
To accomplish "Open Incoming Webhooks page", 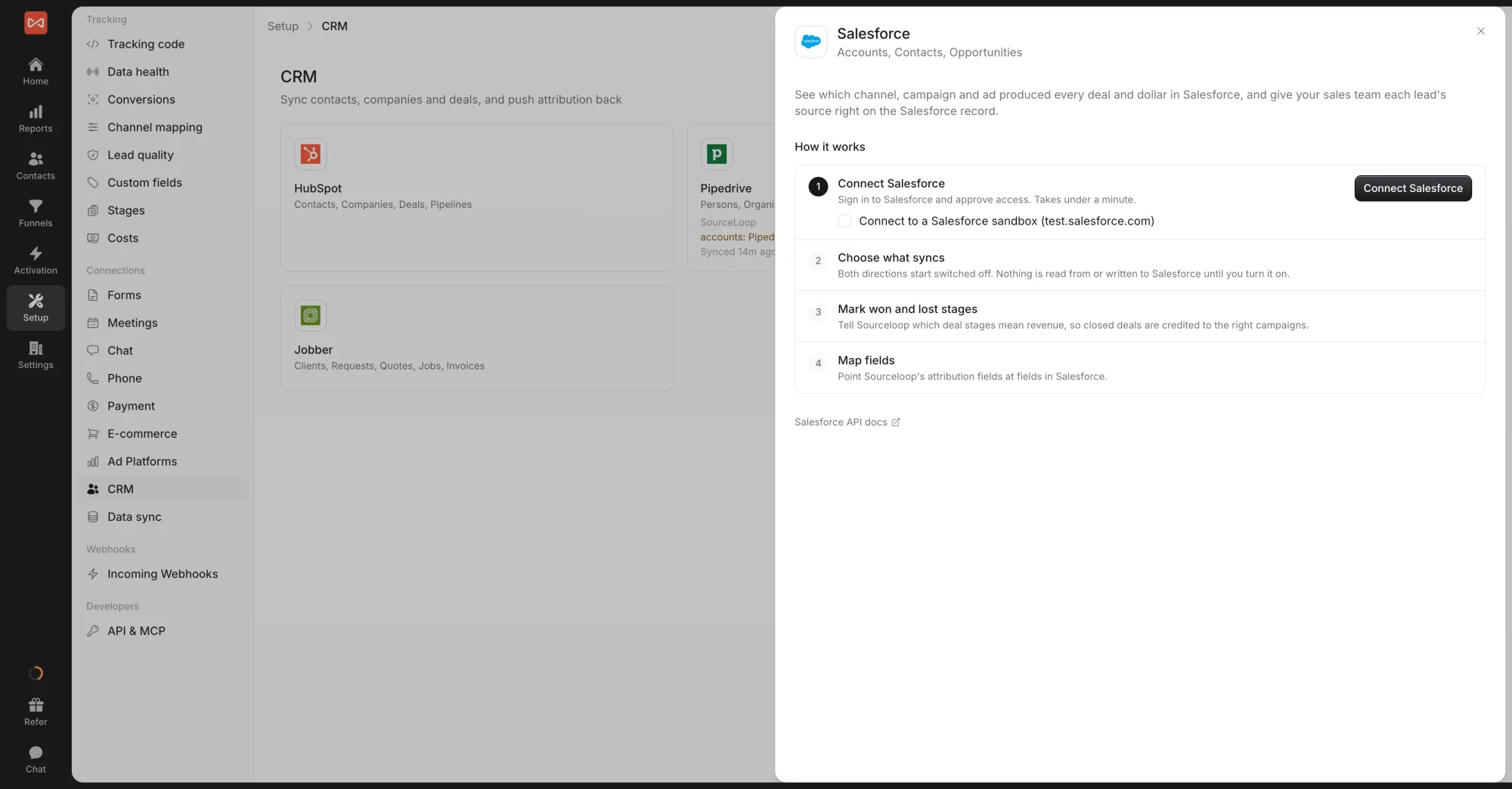I will click(163, 574).
